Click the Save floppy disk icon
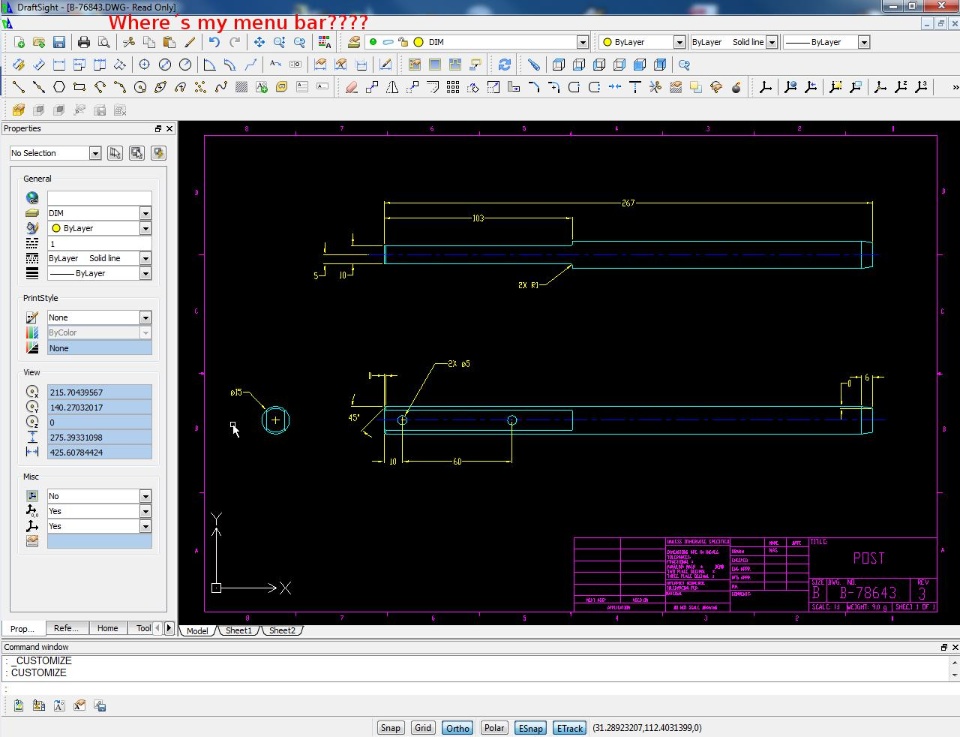 point(59,42)
